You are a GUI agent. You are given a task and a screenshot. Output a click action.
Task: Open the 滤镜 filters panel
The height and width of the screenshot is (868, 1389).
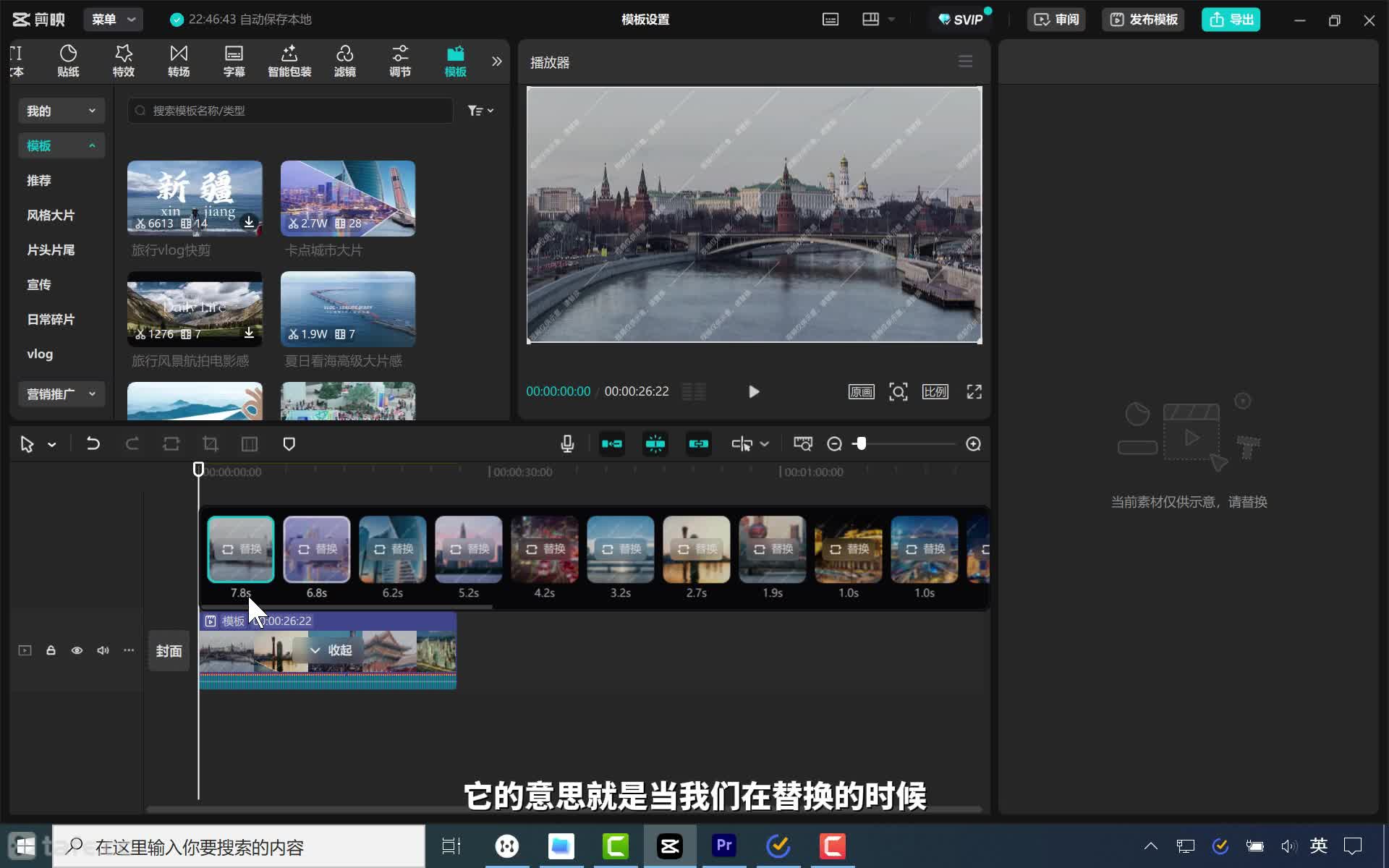[x=344, y=61]
